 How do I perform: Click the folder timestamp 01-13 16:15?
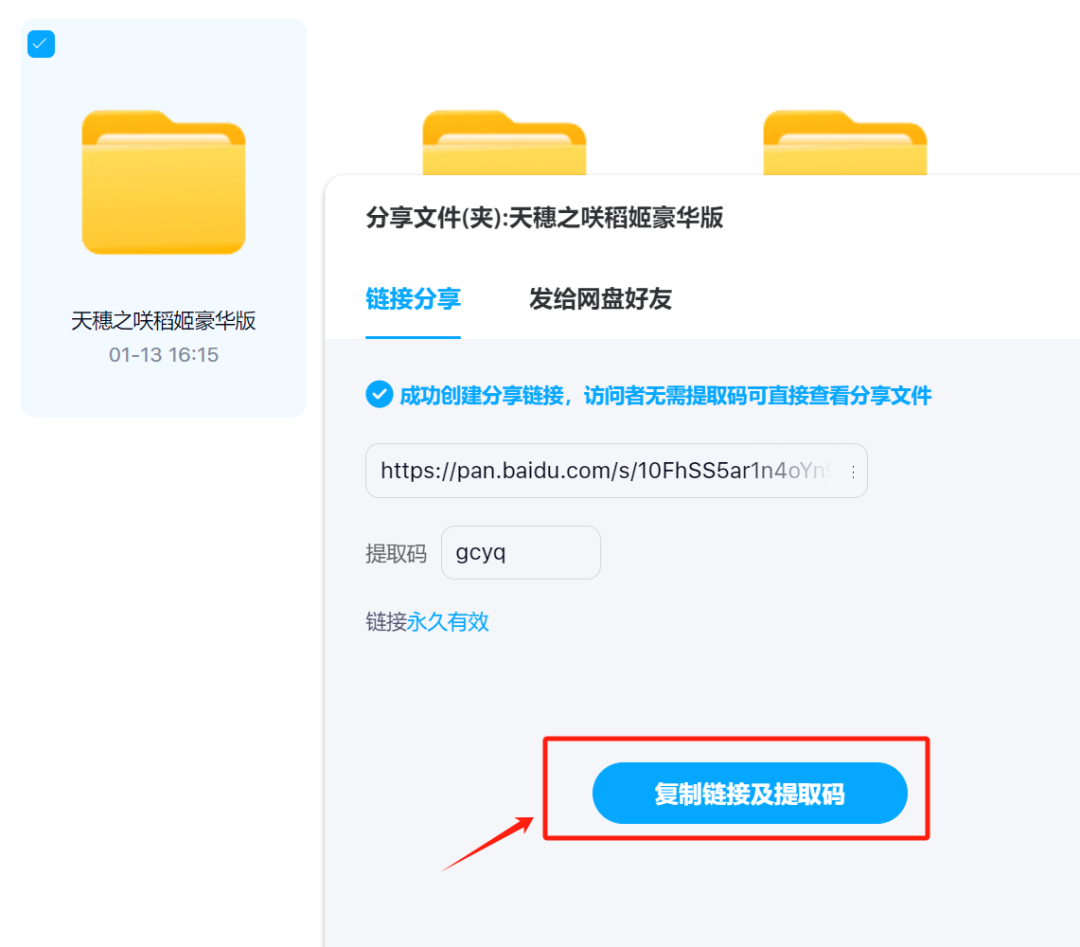tap(163, 355)
